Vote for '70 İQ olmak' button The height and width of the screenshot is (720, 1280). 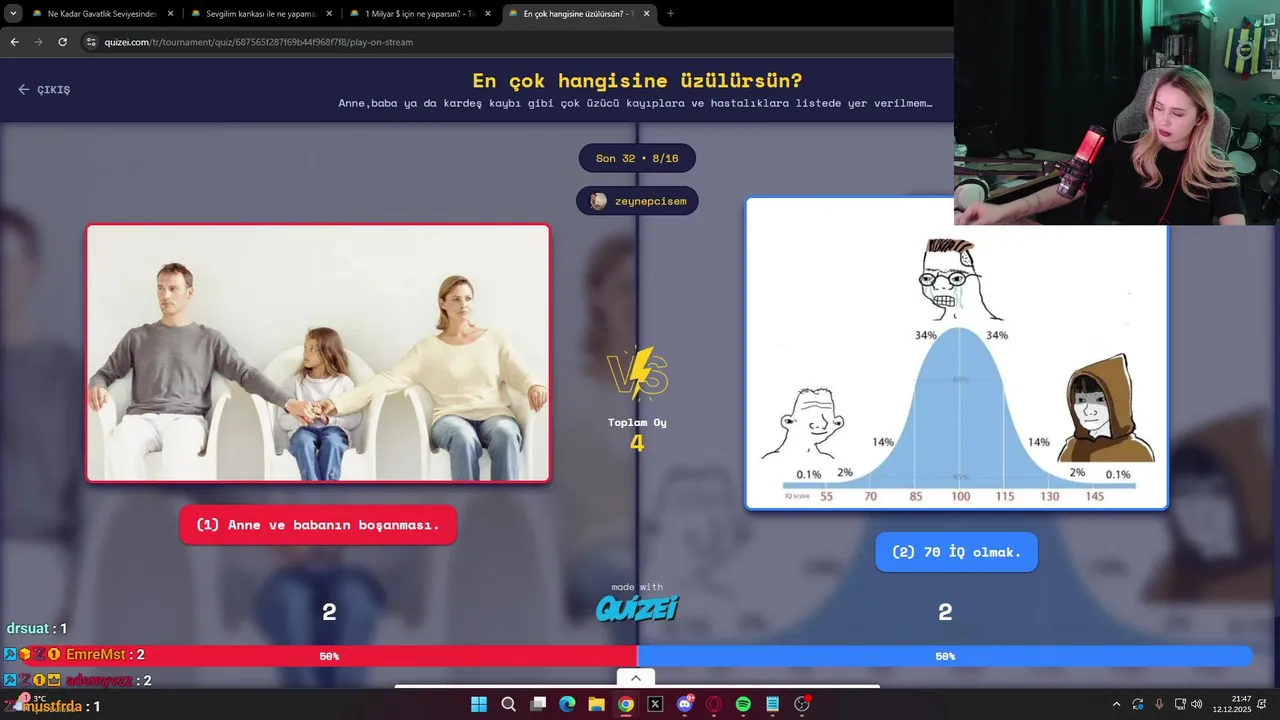click(956, 552)
